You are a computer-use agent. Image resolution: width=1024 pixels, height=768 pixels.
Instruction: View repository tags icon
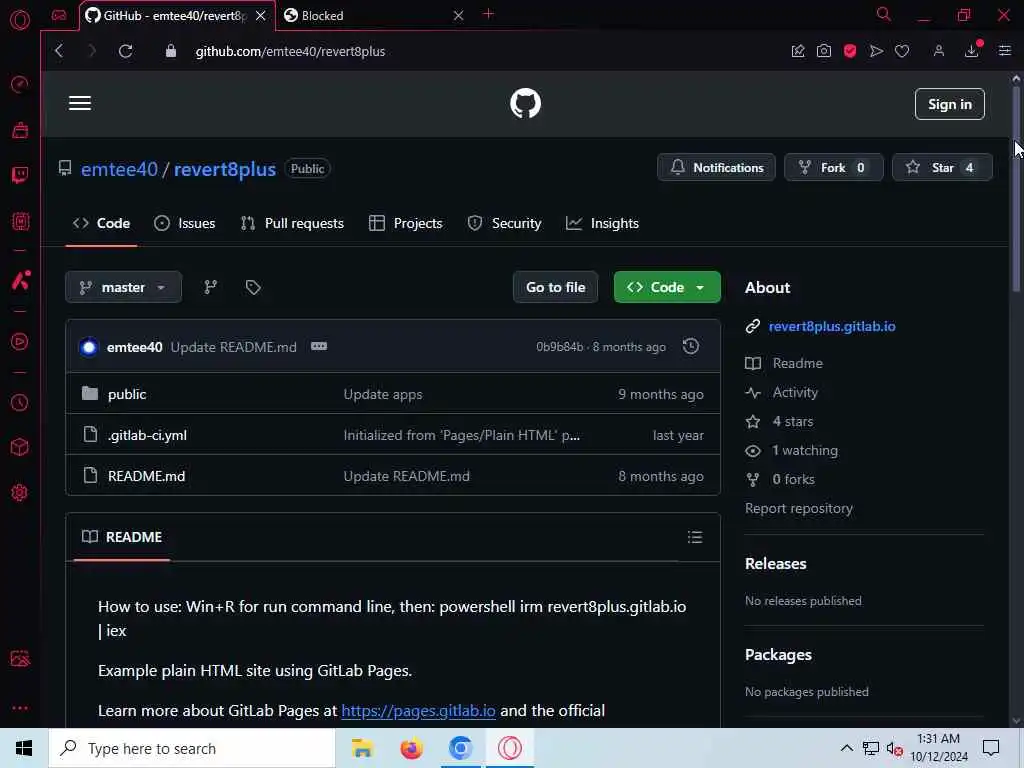pyautogui.click(x=253, y=287)
